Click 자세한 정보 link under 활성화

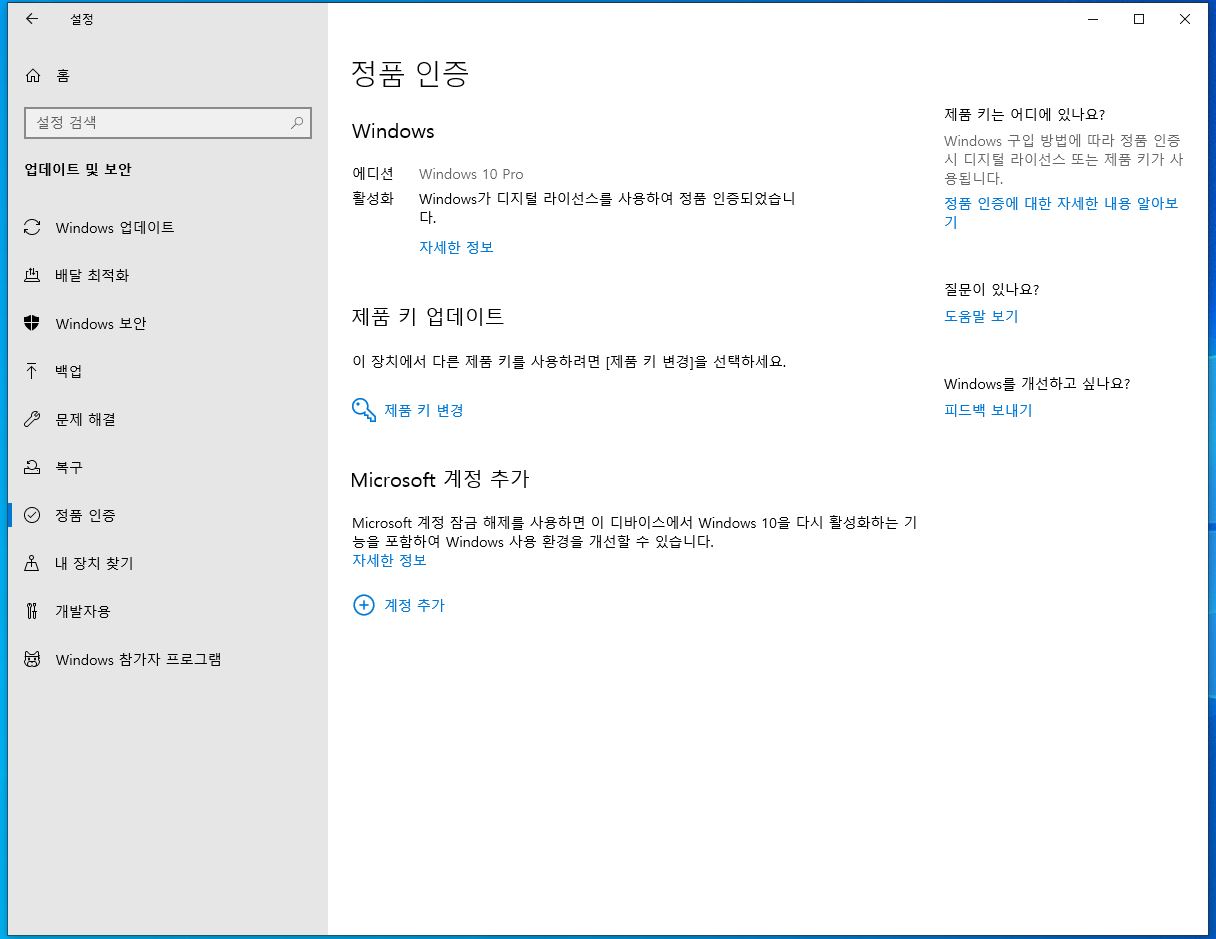coord(456,247)
